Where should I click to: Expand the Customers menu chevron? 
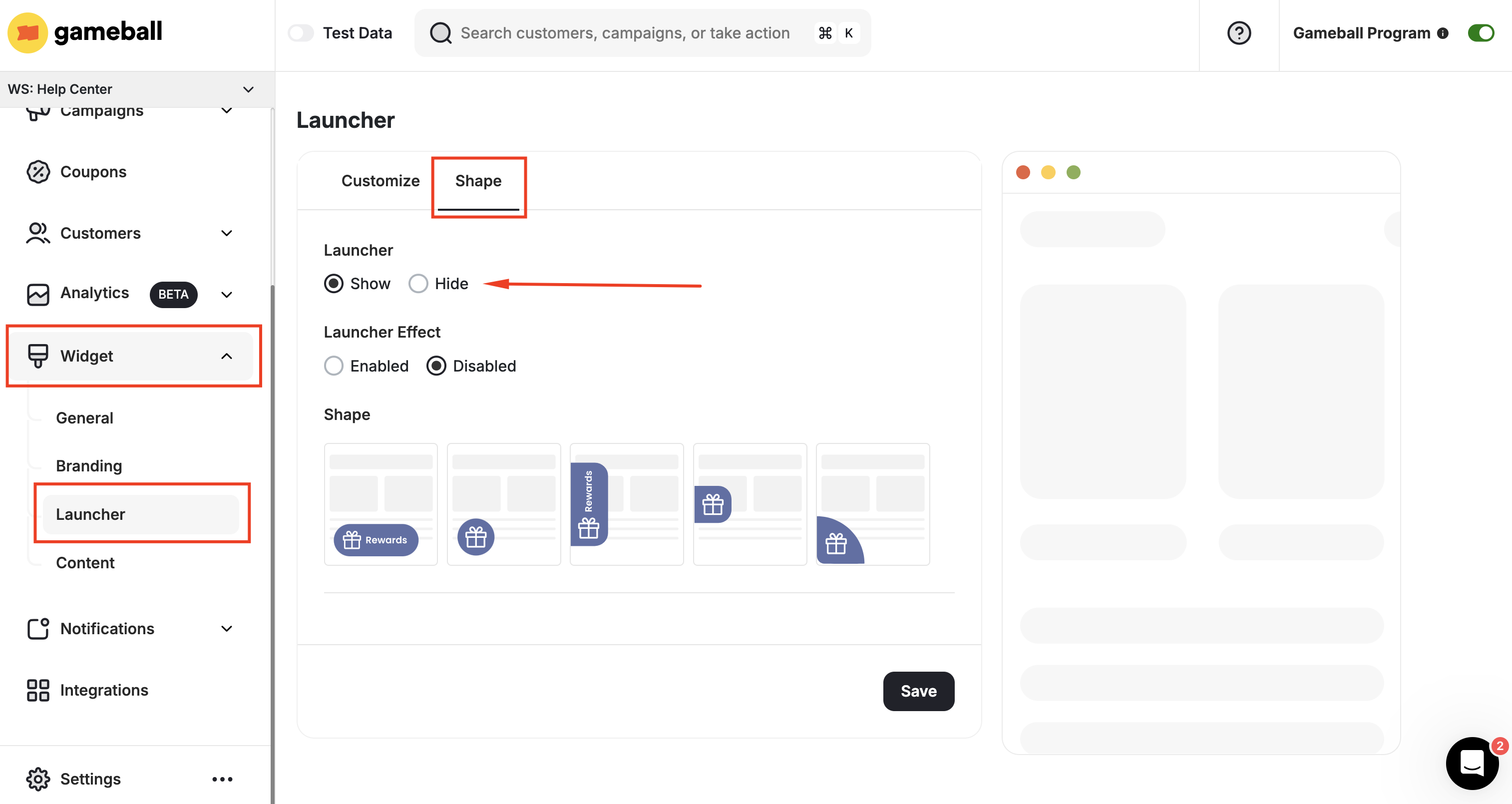(x=227, y=233)
